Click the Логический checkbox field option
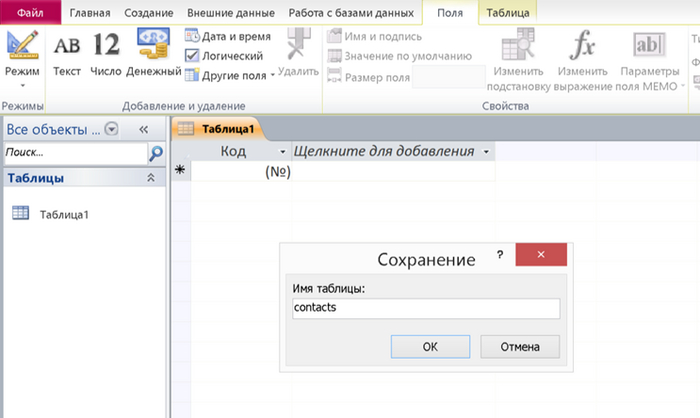Image resolution: width=700 pixels, height=418 pixels. point(193,56)
